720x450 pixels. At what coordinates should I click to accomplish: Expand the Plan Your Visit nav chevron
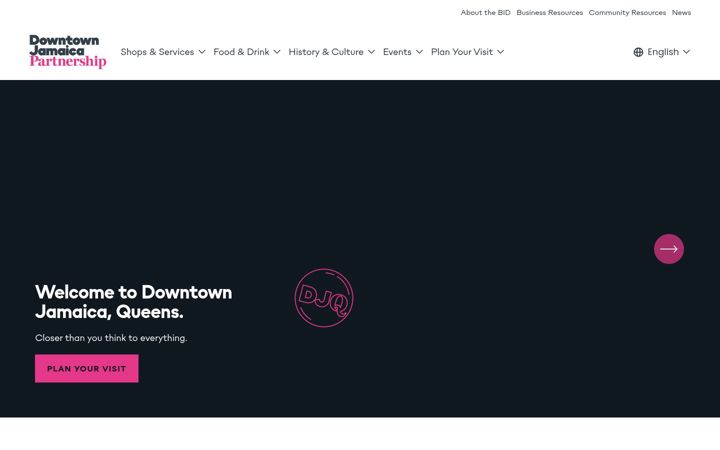tap(501, 52)
